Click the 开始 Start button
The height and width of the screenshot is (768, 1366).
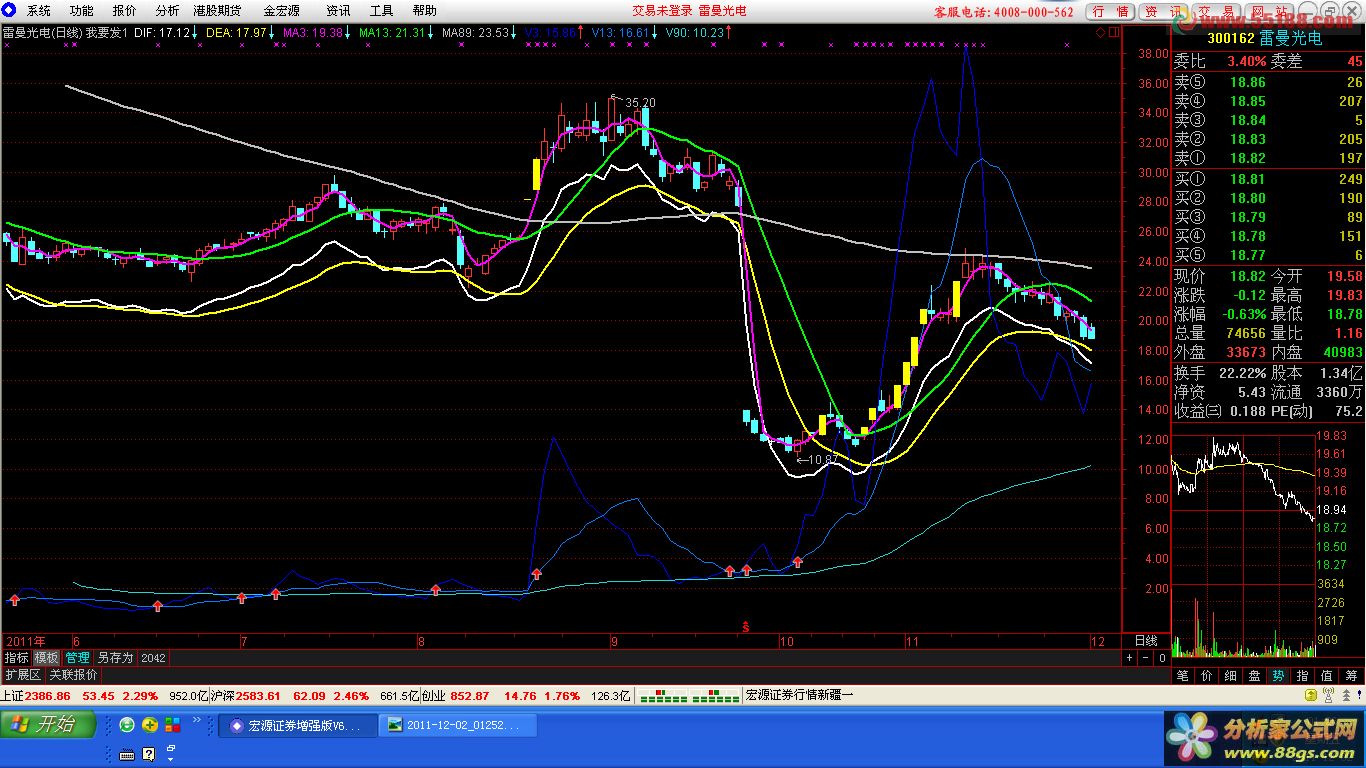click(48, 725)
